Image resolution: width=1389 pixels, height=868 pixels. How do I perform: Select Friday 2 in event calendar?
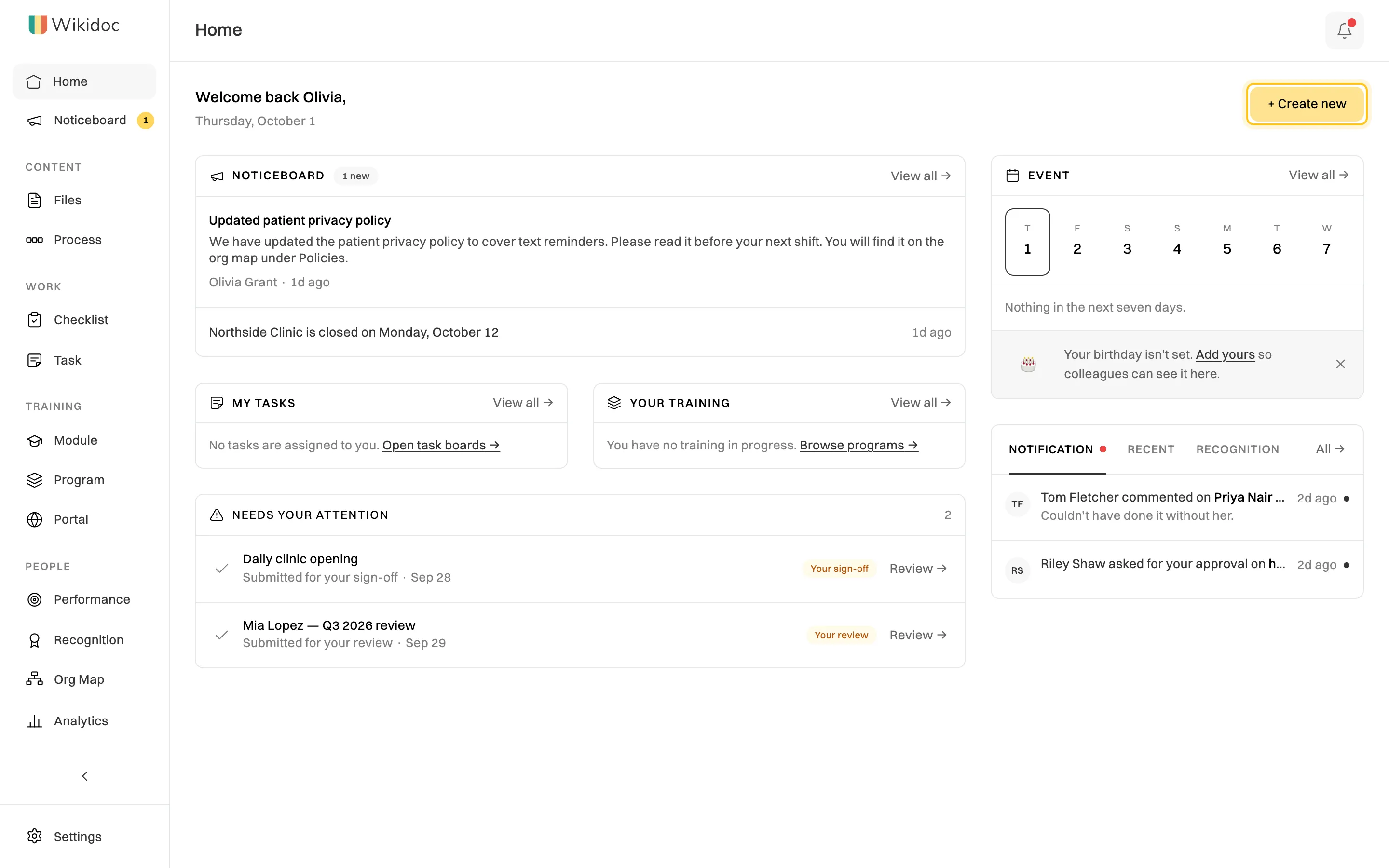(x=1077, y=242)
